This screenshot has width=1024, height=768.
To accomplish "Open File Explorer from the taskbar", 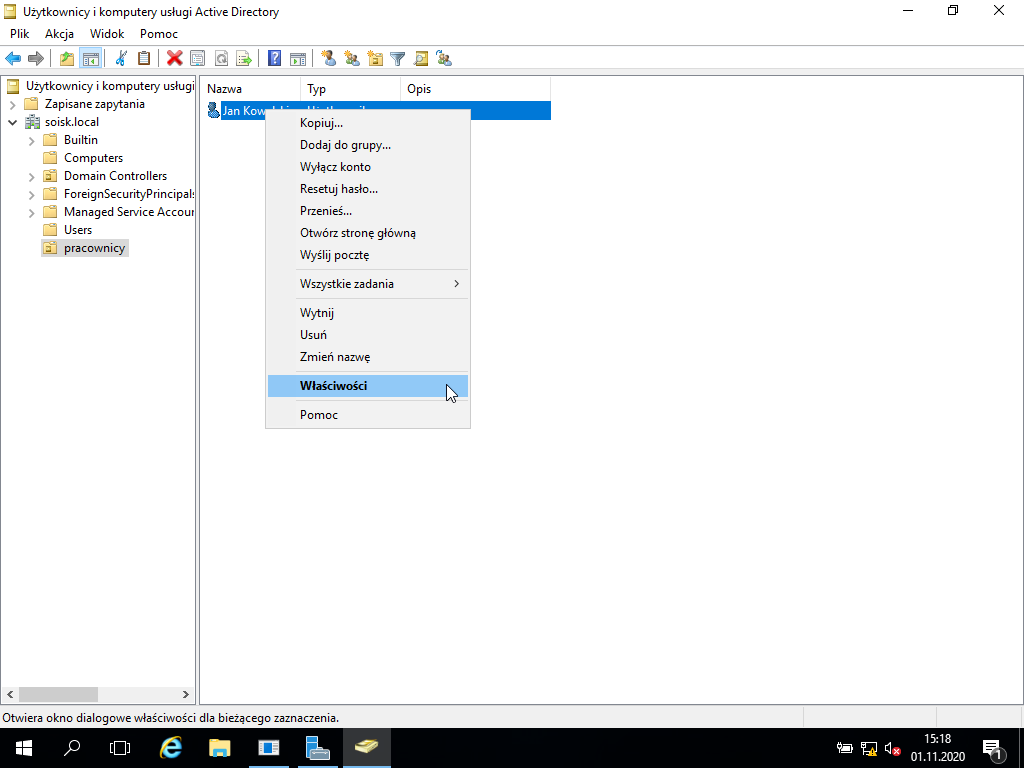I will (x=219, y=748).
